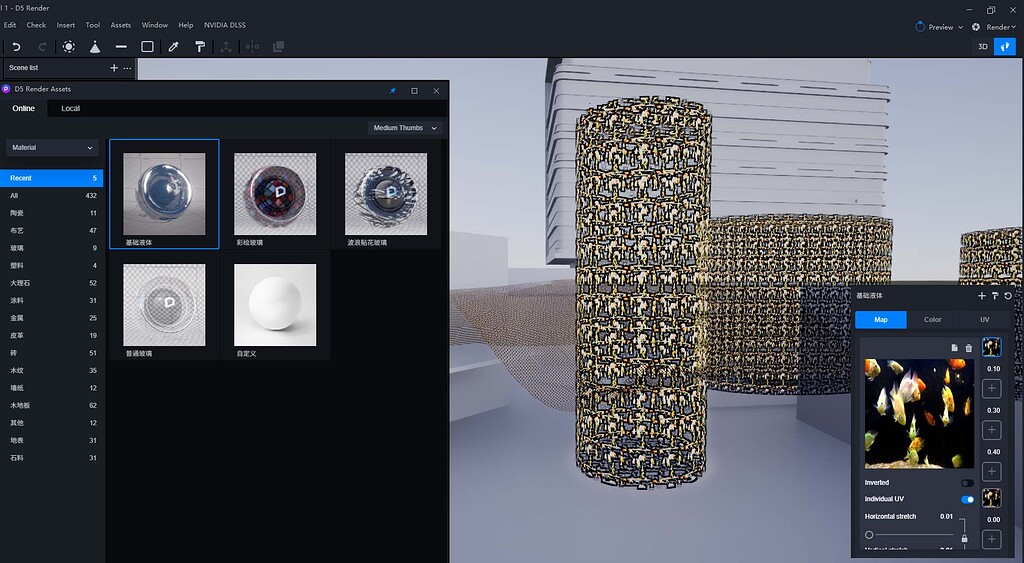Image resolution: width=1024 pixels, height=563 pixels.
Task: Select the 彩绘玻璃 material thumbnail
Action: (x=275, y=194)
